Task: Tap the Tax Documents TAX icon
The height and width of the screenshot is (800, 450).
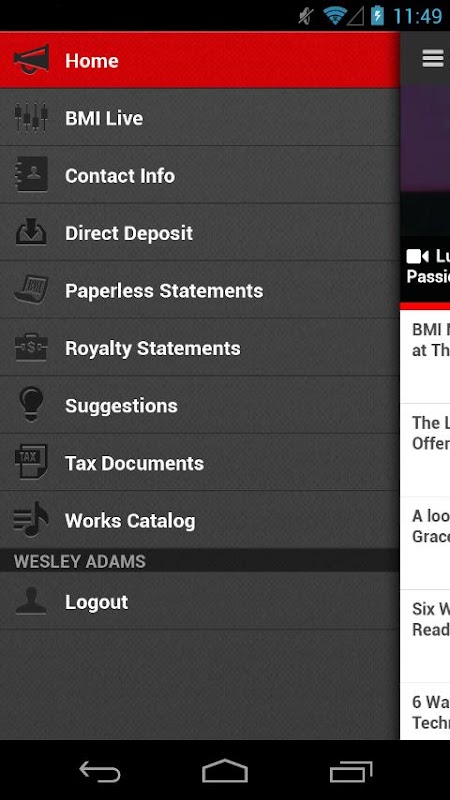Action: click(x=32, y=462)
